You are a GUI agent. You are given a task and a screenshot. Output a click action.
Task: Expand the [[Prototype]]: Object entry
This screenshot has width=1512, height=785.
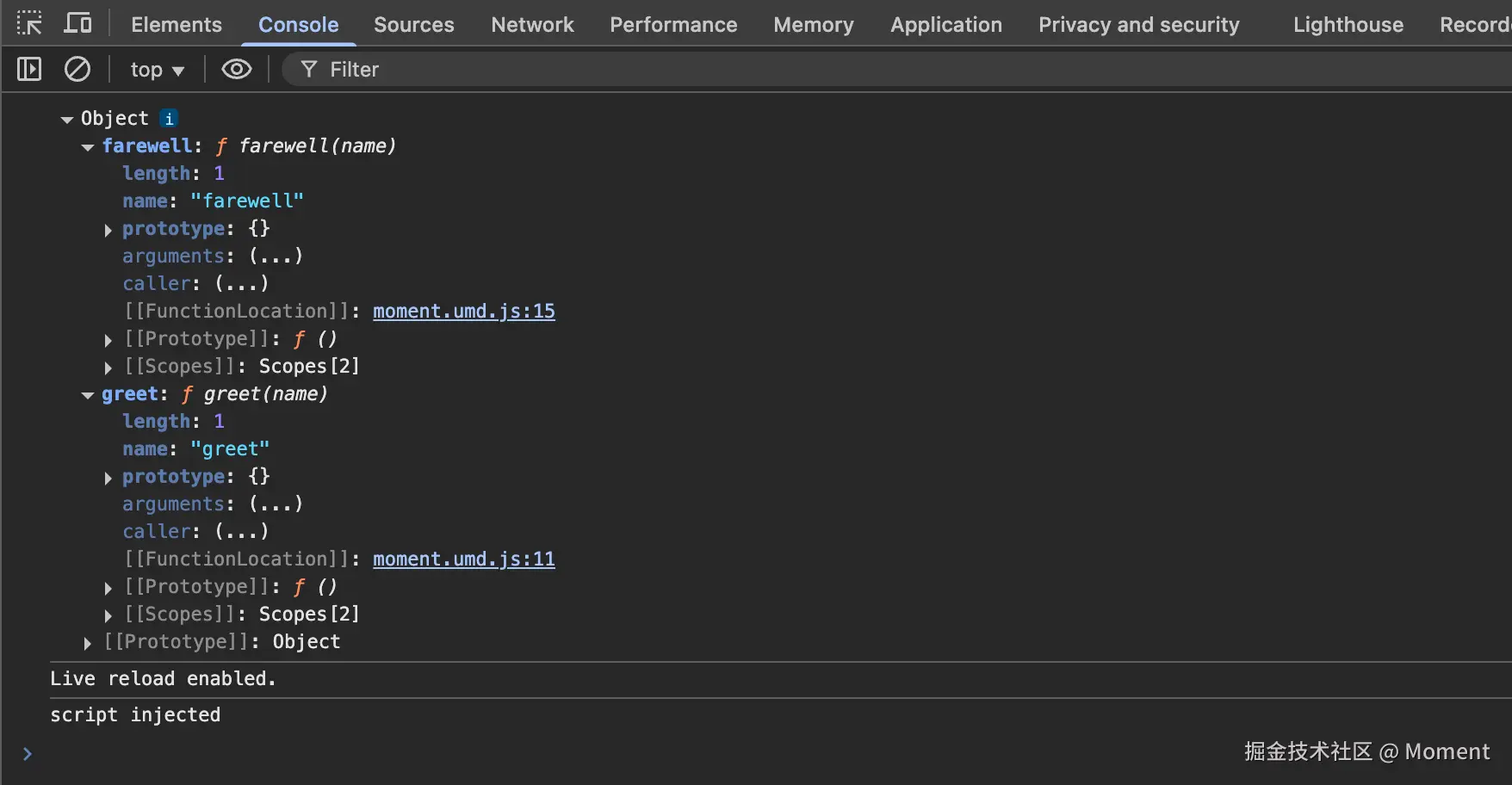tap(88, 643)
